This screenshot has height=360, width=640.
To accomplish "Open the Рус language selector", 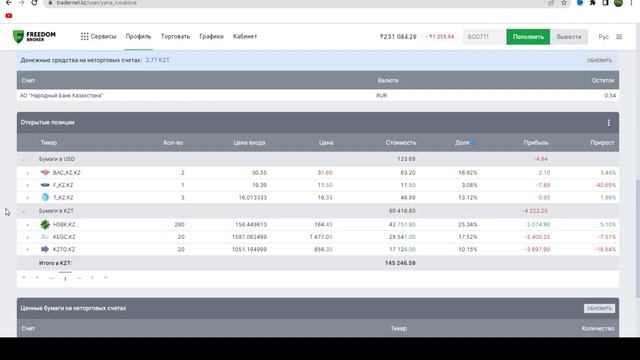I will (603, 37).
